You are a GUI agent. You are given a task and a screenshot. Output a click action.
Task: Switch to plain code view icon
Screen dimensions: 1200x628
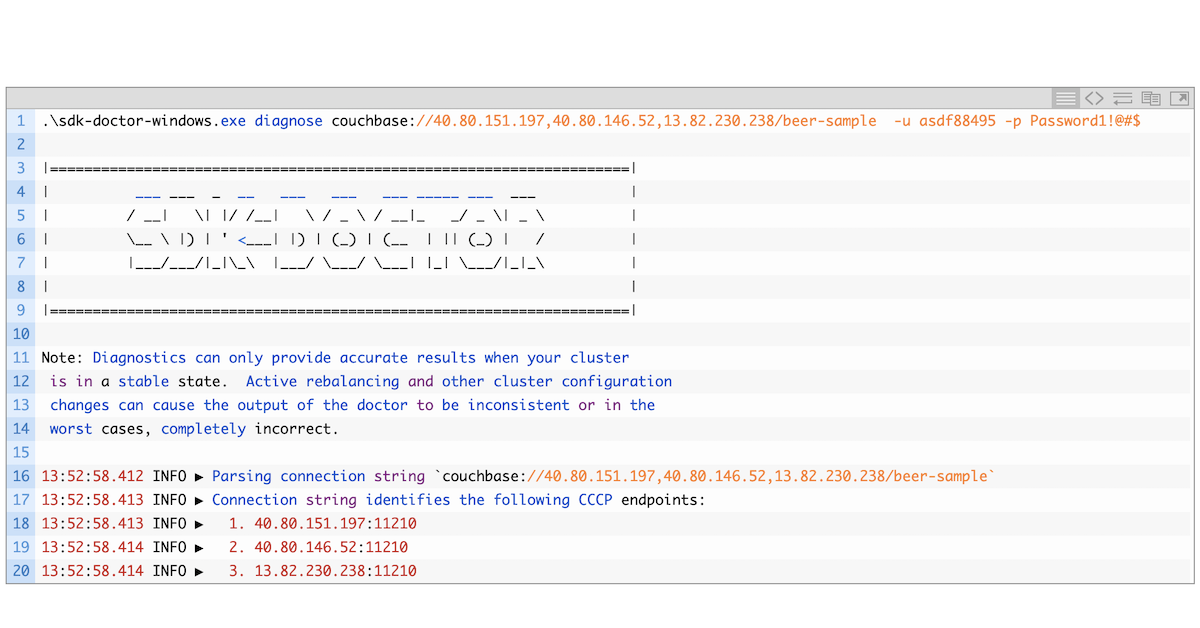tap(1094, 98)
